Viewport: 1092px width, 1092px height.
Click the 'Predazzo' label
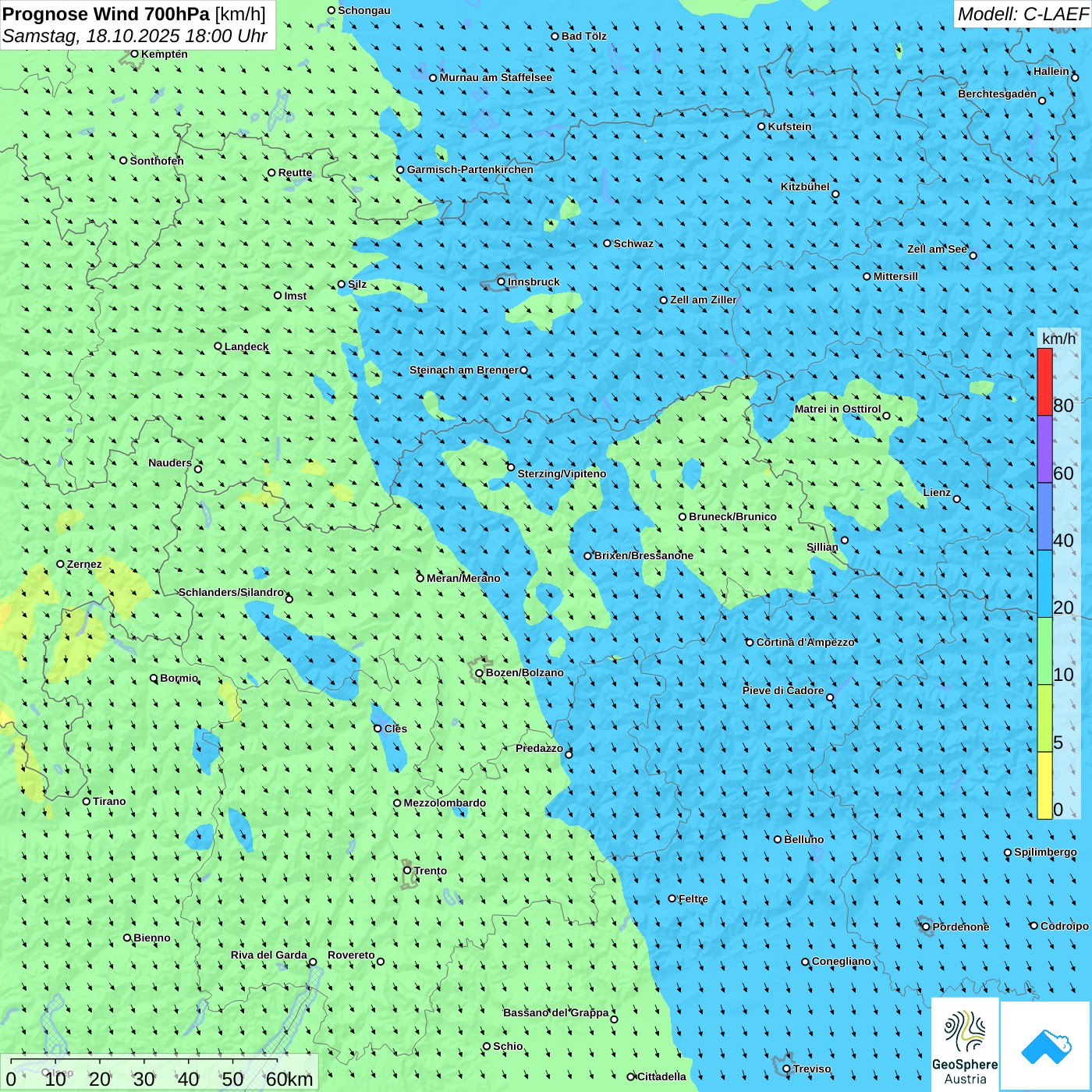539,748
